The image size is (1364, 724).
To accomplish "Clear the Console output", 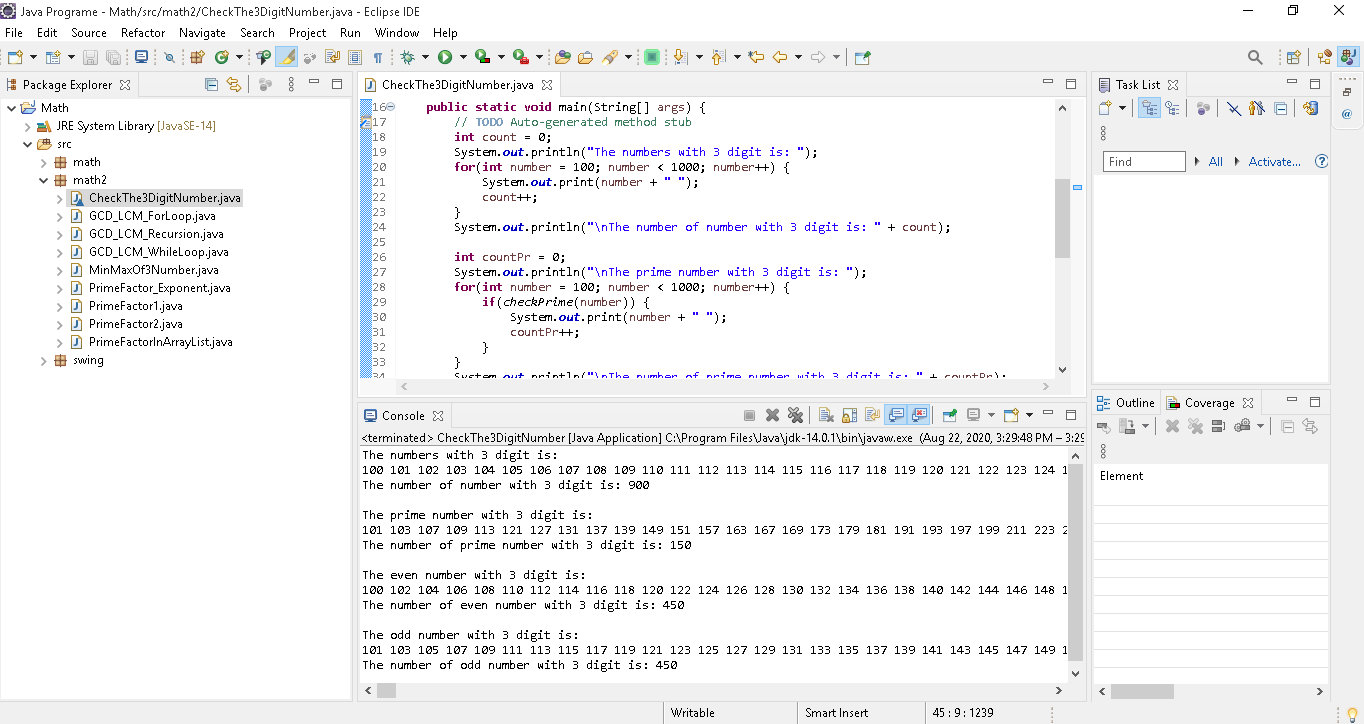I will (826, 414).
